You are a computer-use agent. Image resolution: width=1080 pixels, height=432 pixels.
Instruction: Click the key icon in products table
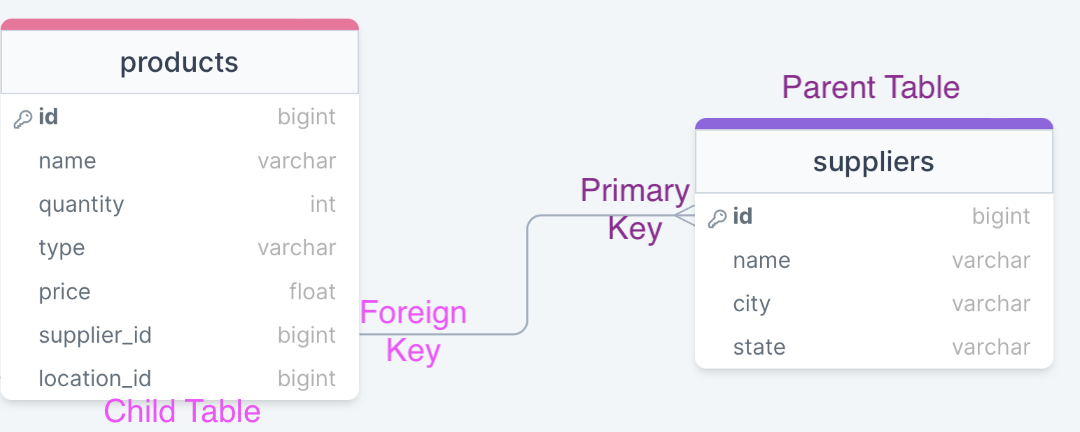click(x=23, y=119)
